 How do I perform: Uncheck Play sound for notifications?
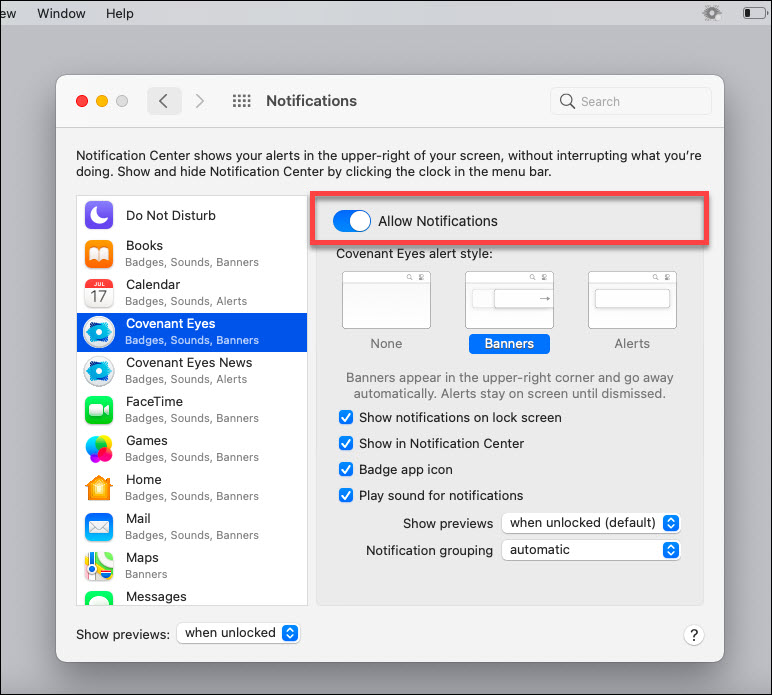pyautogui.click(x=346, y=495)
